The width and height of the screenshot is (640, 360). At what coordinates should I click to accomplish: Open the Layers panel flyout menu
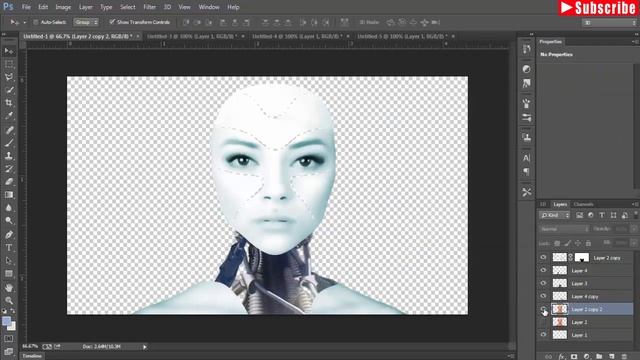pyautogui.click(x=635, y=204)
